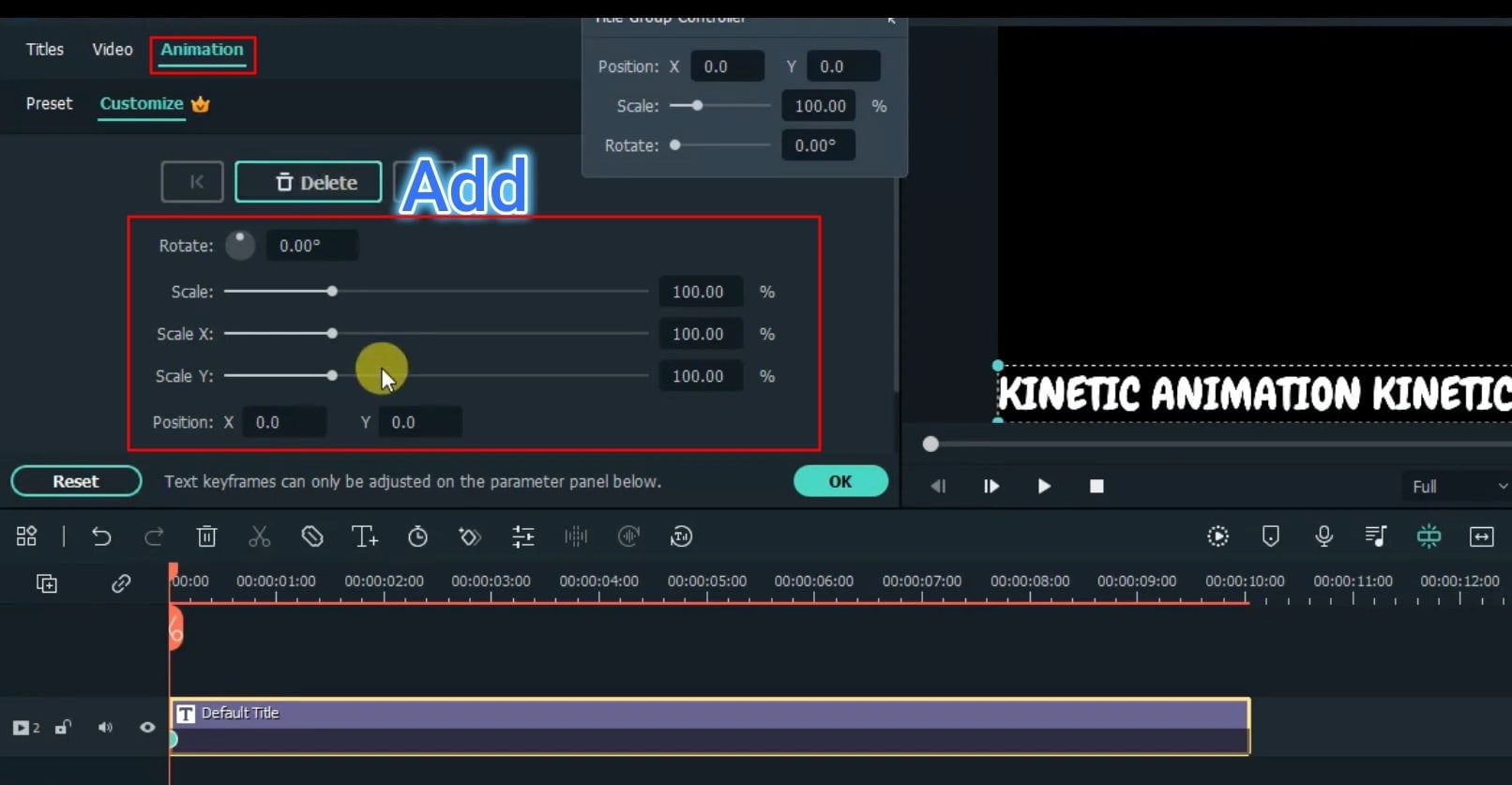1512x785 pixels.
Task: Click the audio waveform beat detection icon
Action: click(575, 536)
